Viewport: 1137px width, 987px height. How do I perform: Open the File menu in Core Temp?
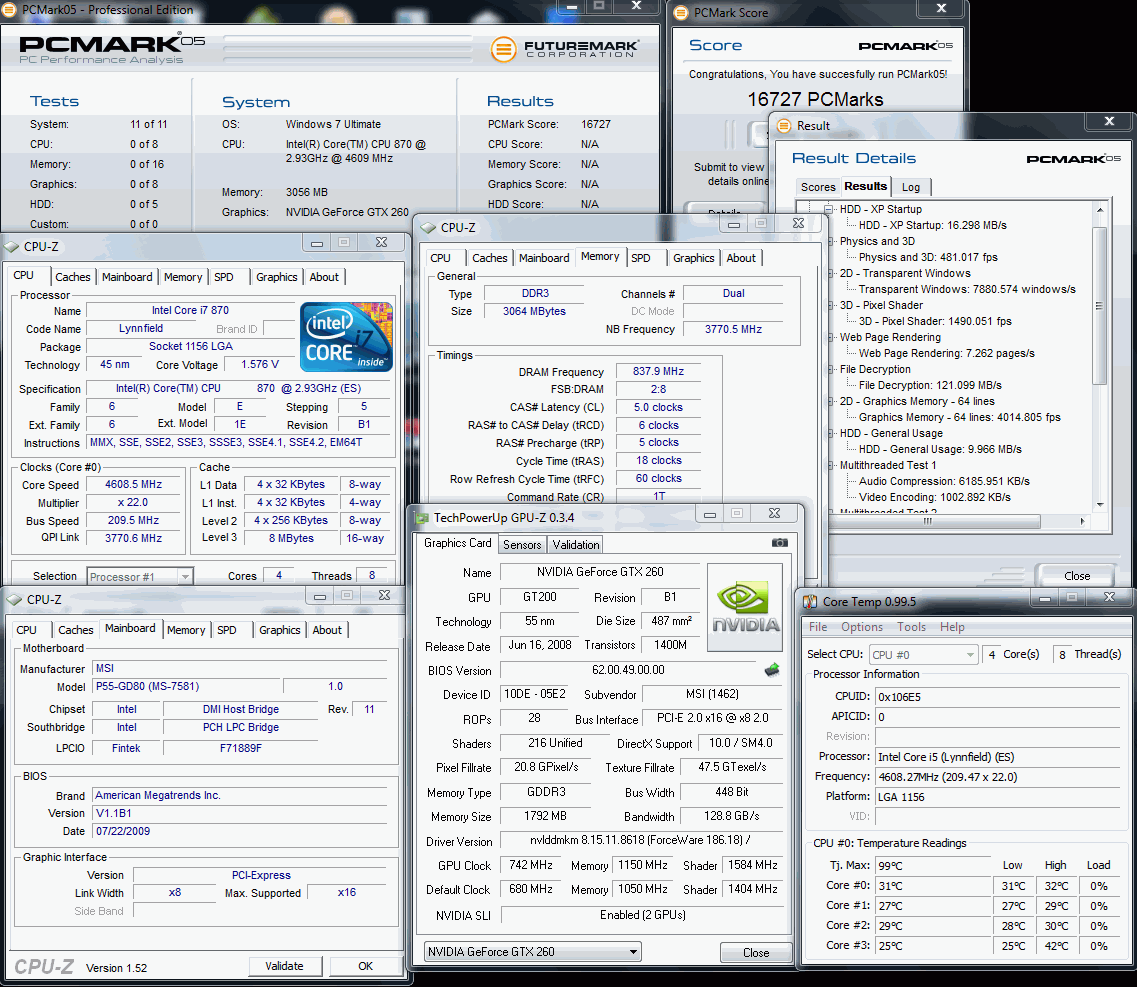818,627
